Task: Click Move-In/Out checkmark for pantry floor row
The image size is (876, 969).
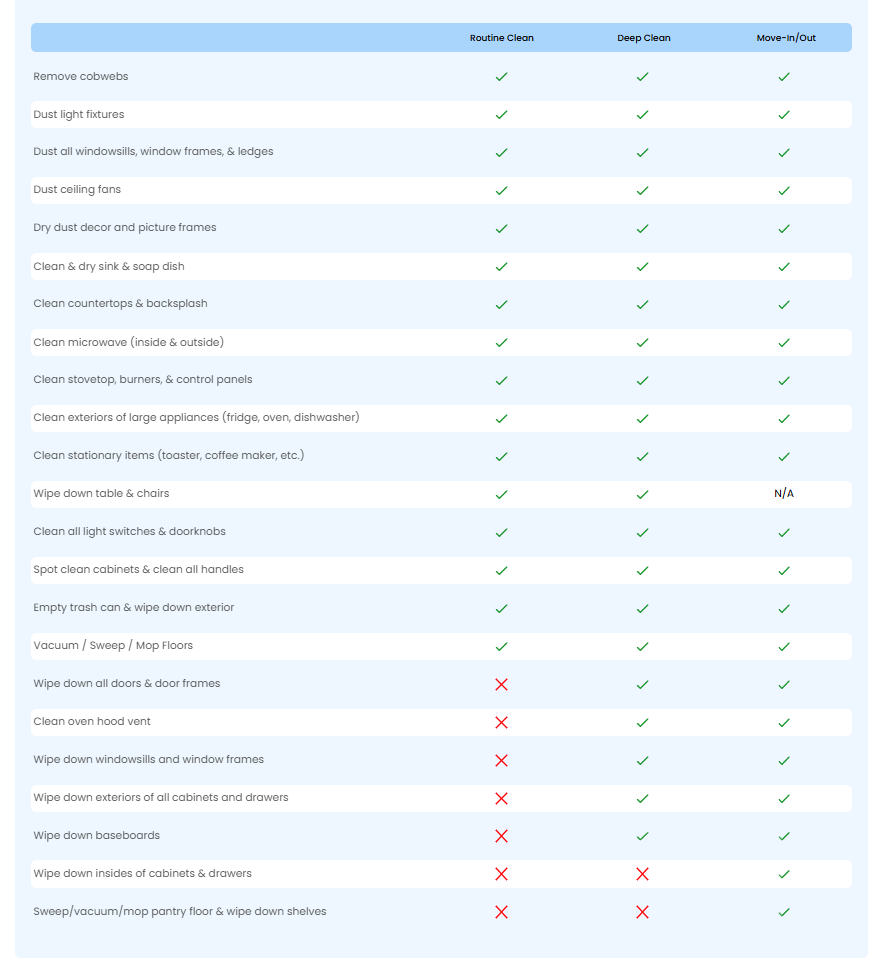Action: [x=784, y=912]
